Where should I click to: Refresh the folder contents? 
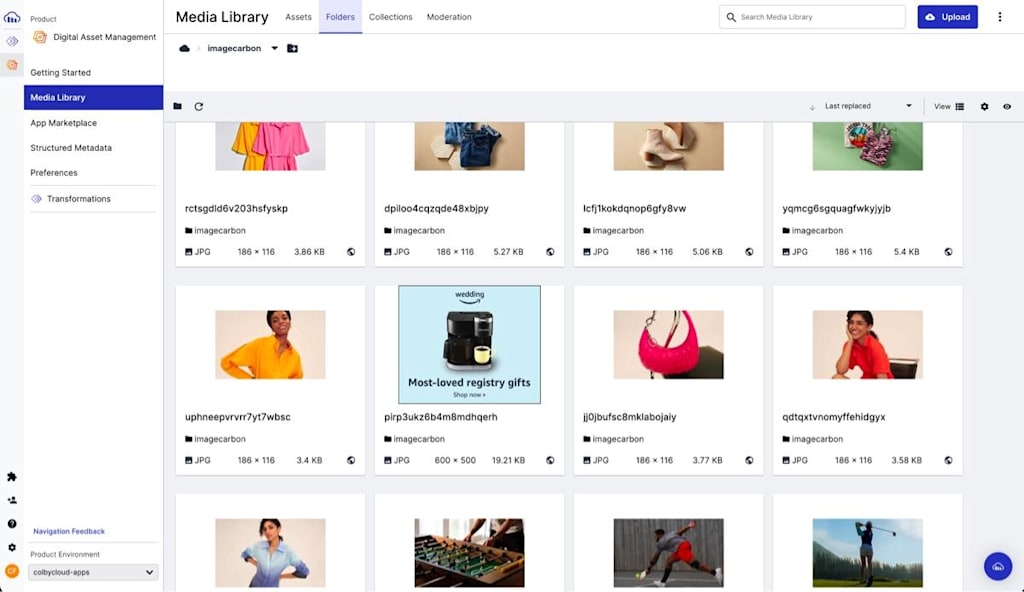199,107
